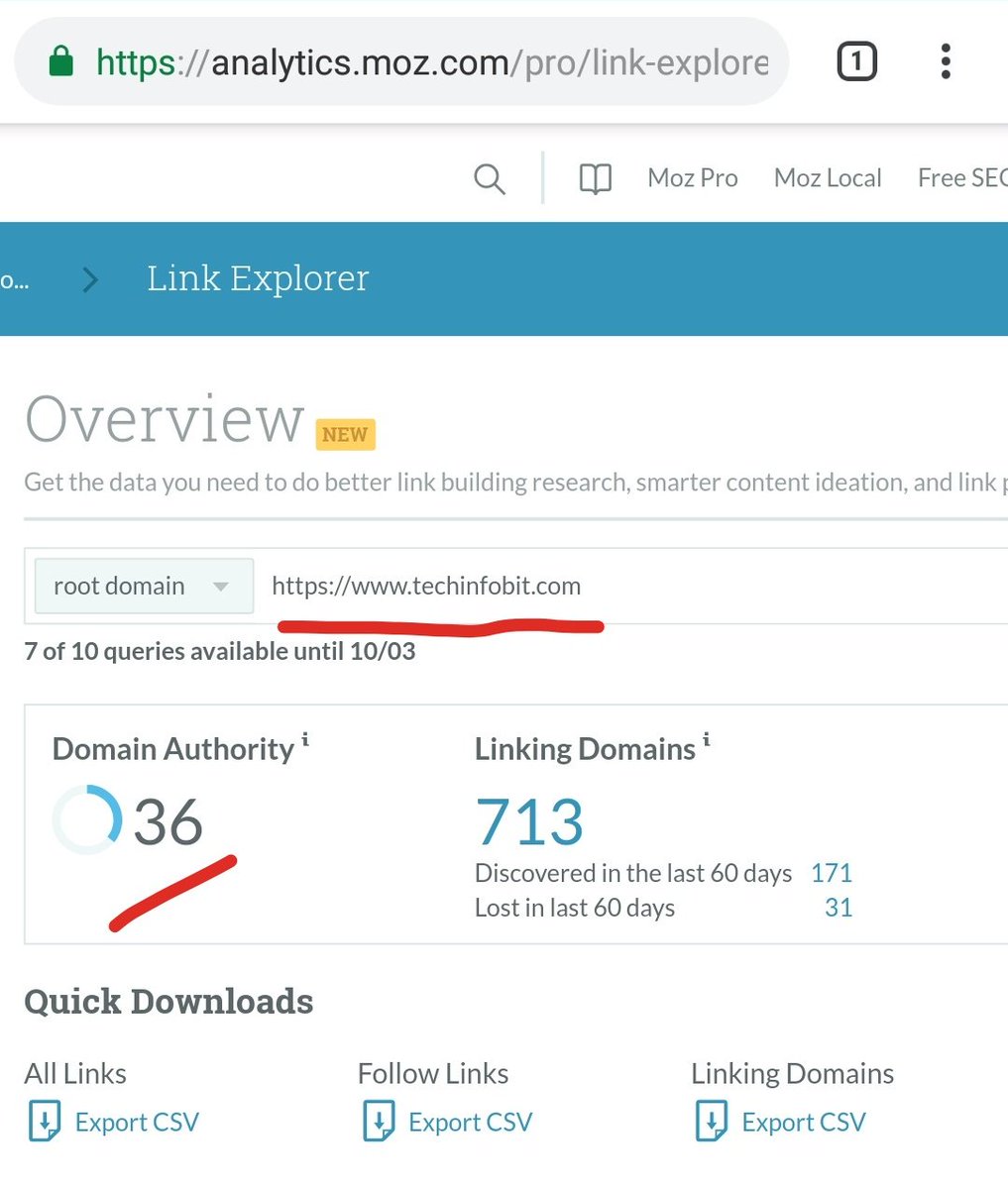
Task: Click the Linking Domains info tooltip icon
Action: pyautogui.click(x=707, y=740)
